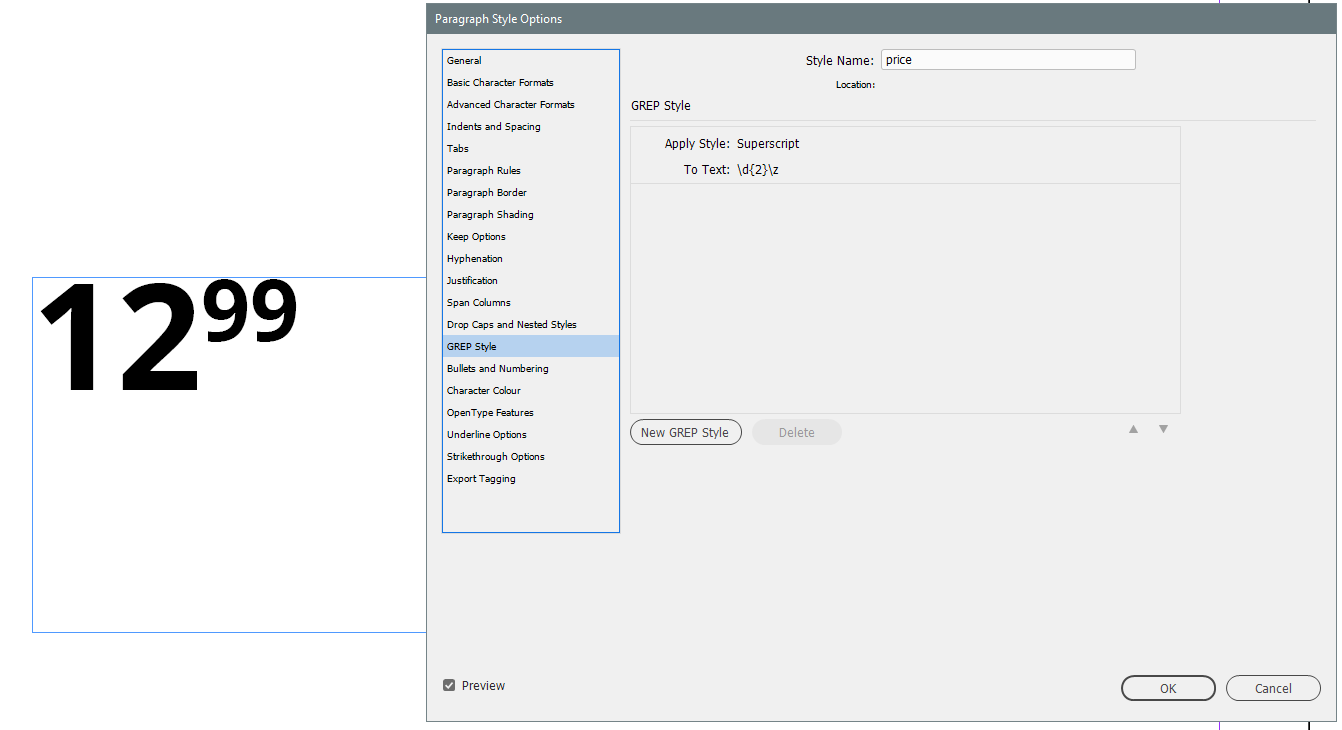Screen dimensions: 1342x730
Task: Switch to Drop Caps and Nested Styles
Action: point(511,325)
